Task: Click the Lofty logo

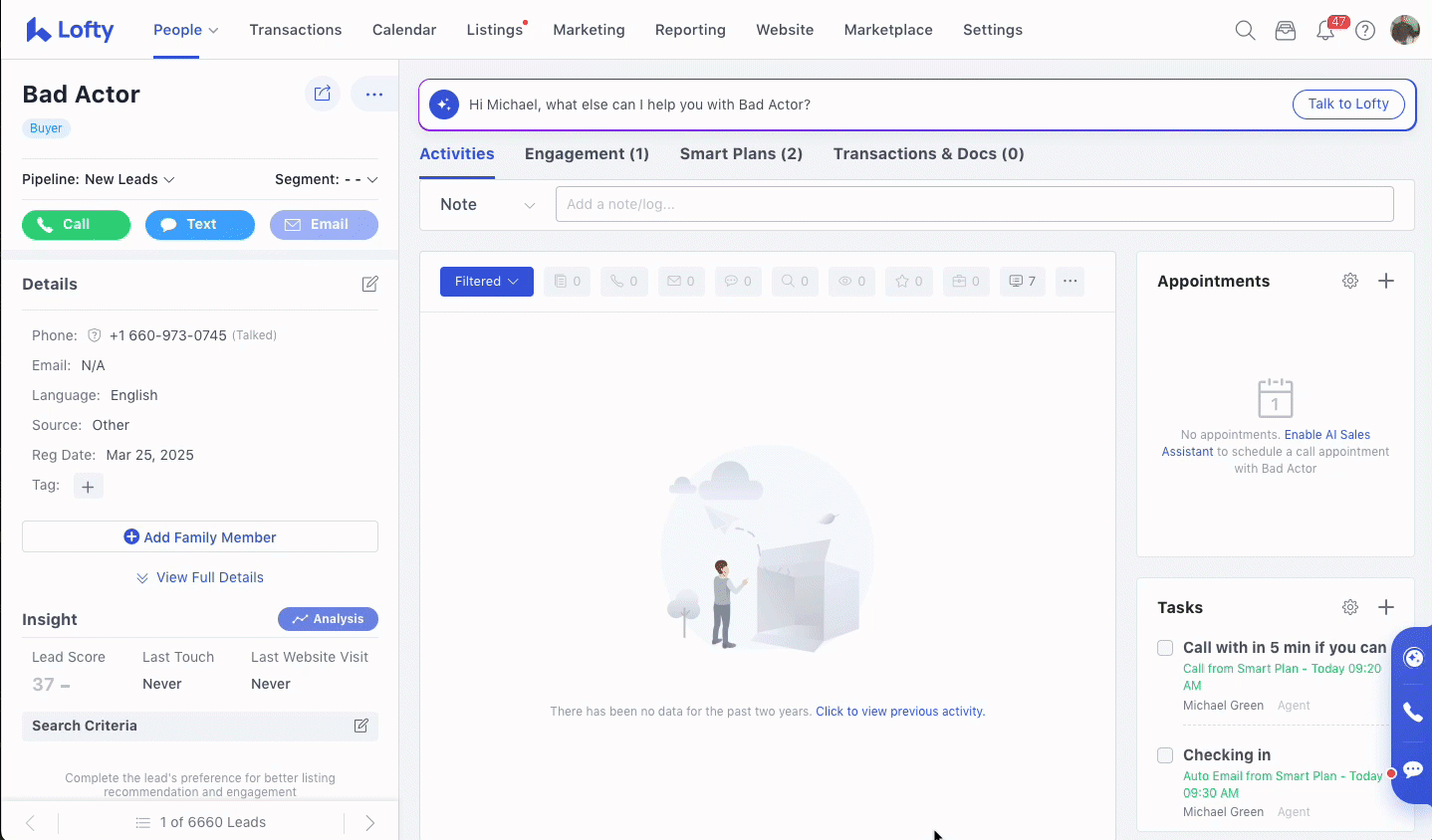Action: tap(70, 30)
